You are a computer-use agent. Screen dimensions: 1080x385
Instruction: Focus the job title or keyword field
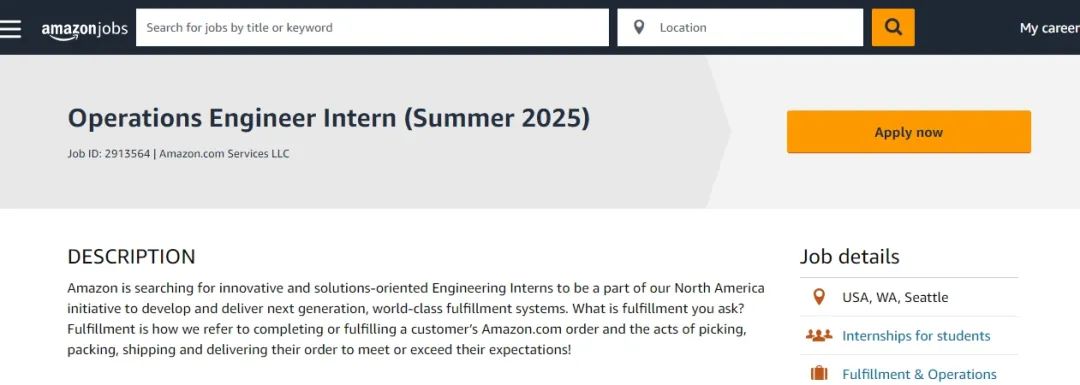[x=372, y=28]
